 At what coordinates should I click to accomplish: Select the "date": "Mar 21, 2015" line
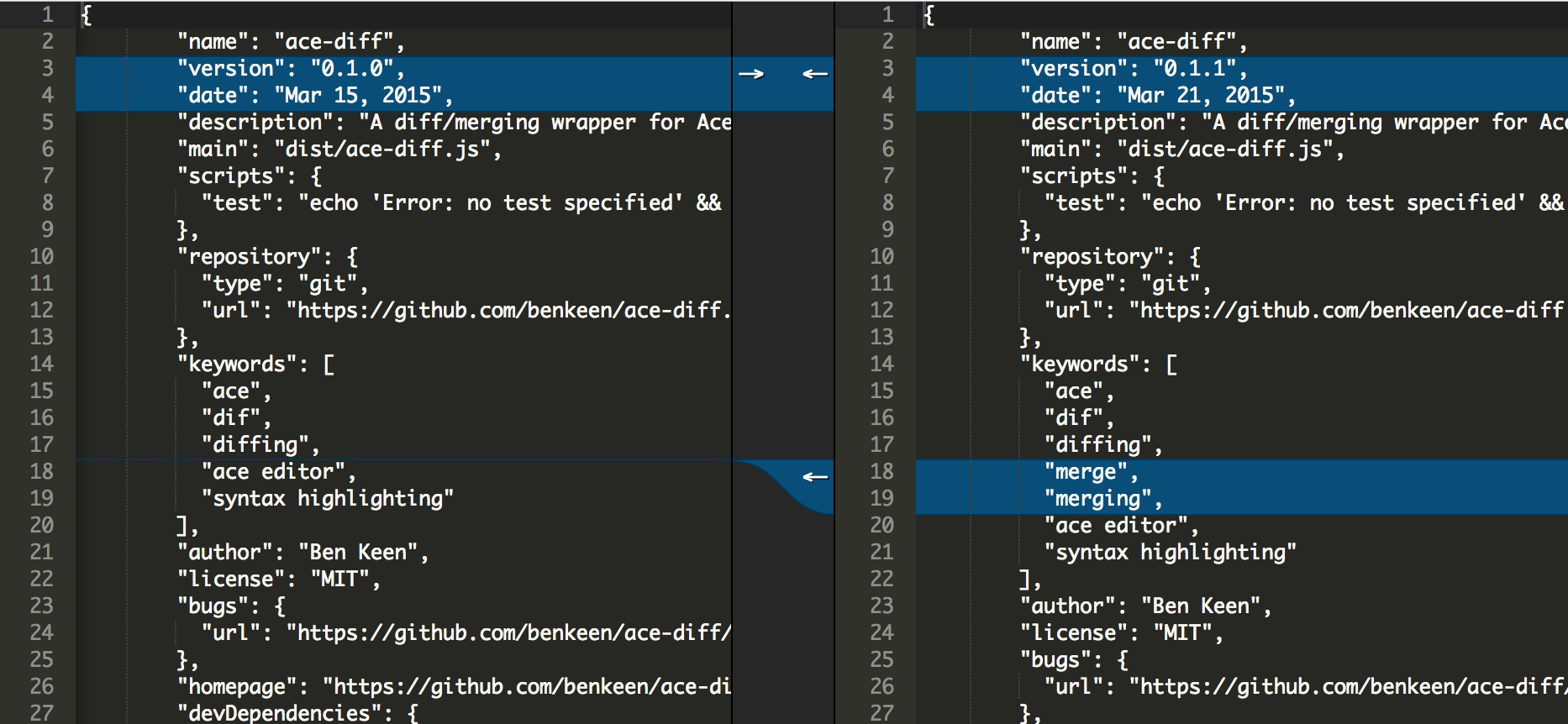[x=1158, y=96]
